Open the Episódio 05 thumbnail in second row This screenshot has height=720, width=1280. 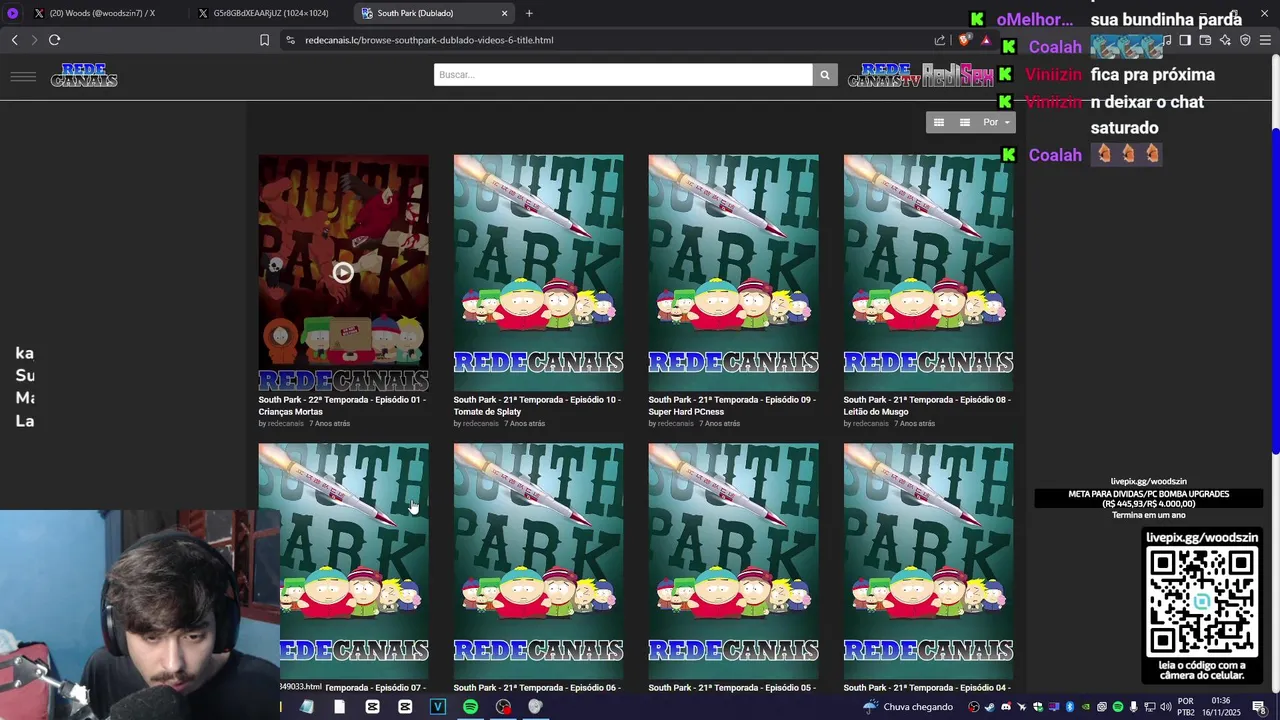click(x=733, y=560)
